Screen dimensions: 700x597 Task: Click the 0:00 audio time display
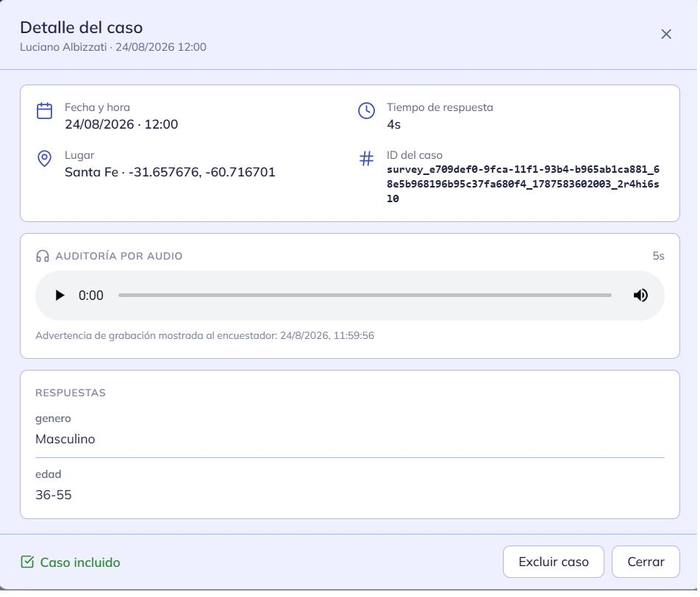tap(91, 295)
